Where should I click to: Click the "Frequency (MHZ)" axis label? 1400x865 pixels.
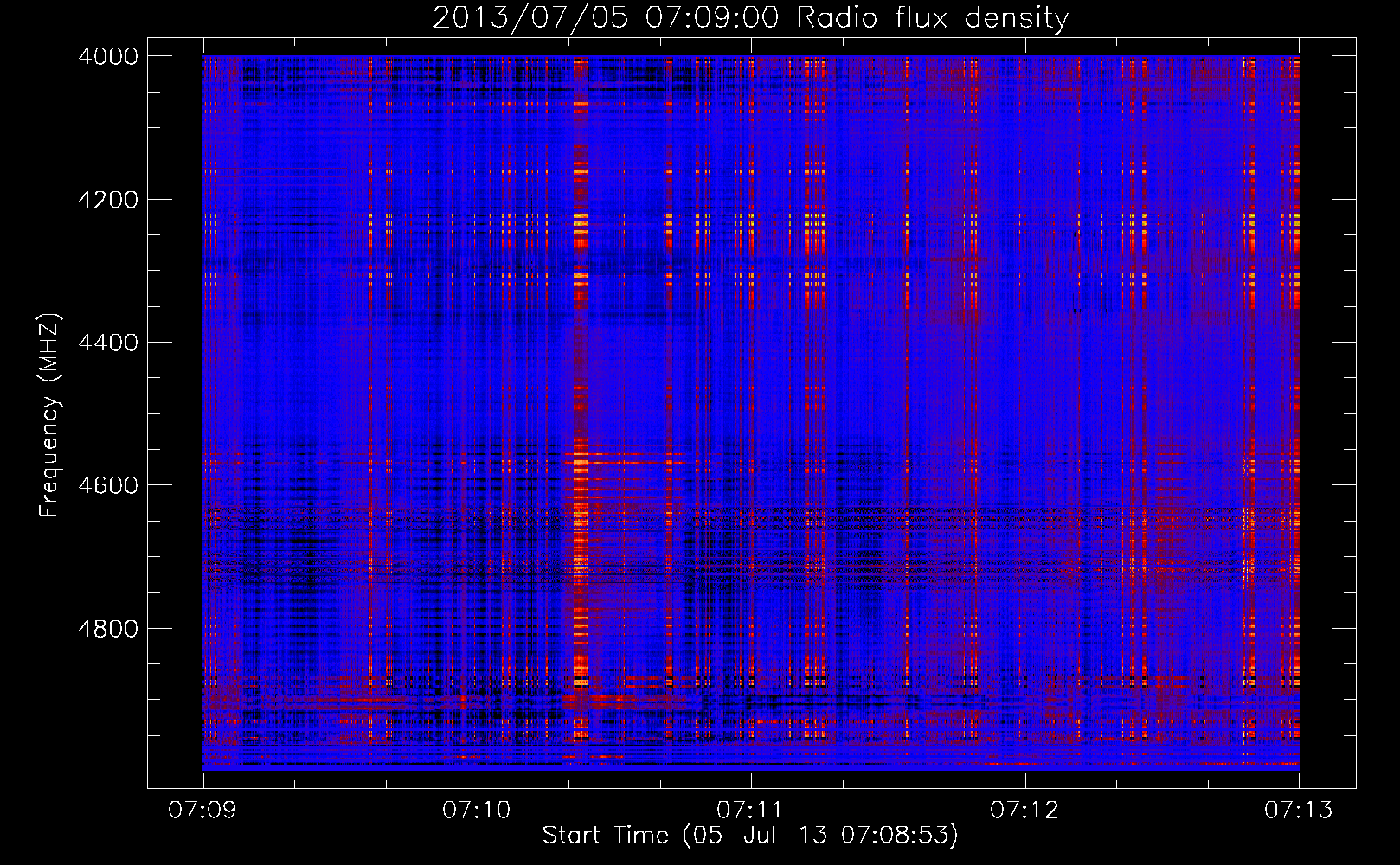(x=49, y=414)
